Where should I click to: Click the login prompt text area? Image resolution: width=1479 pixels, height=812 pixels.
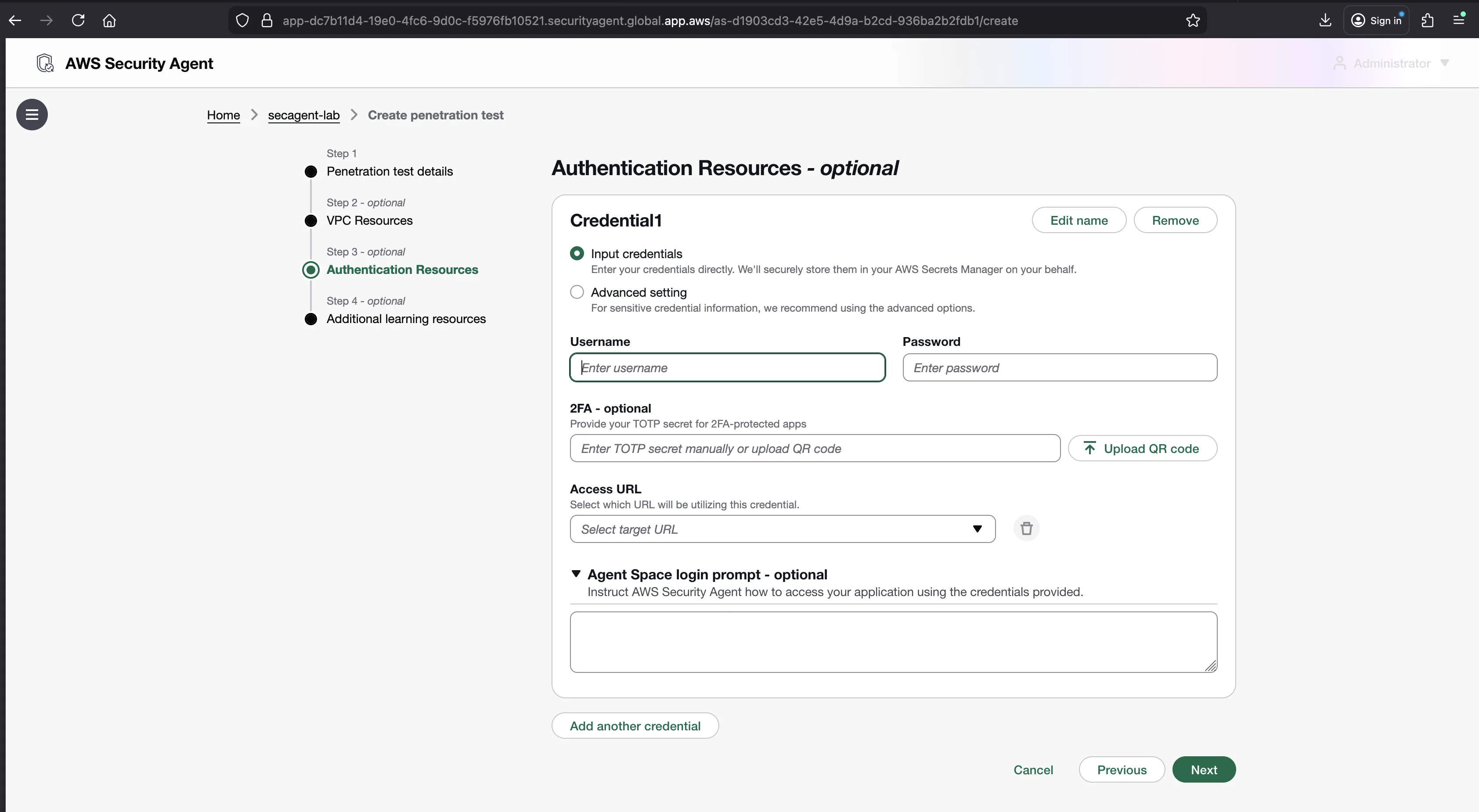[x=893, y=642]
